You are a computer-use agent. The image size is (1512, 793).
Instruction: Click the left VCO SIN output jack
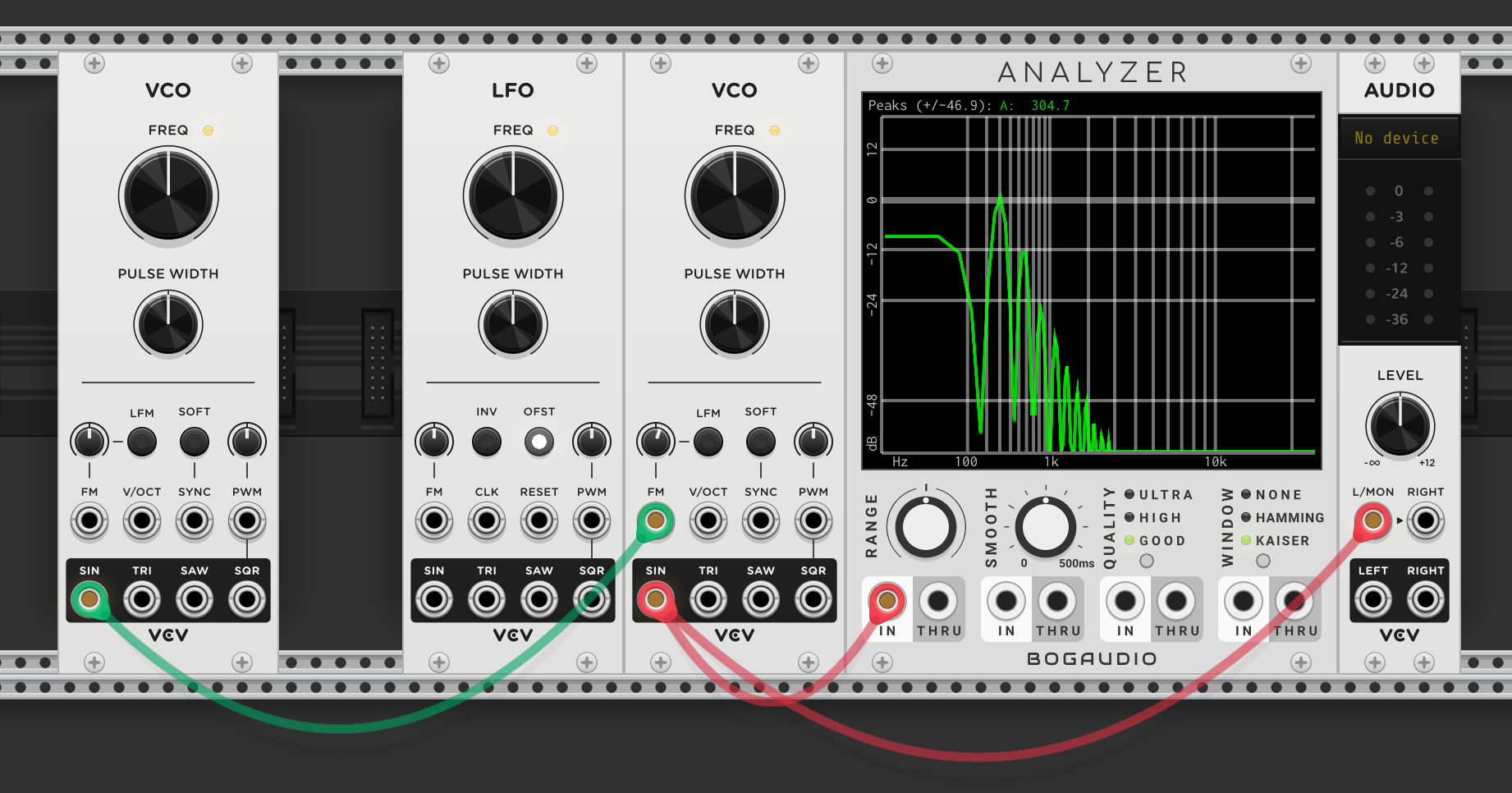(x=89, y=599)
